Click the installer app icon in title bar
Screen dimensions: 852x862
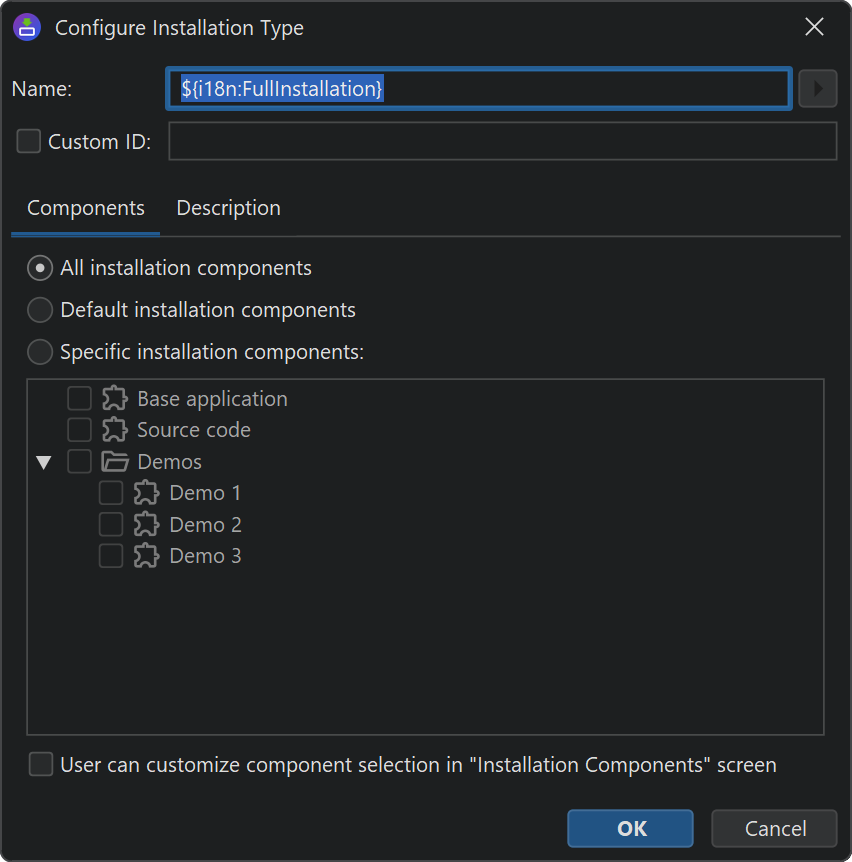pos(27,27)
